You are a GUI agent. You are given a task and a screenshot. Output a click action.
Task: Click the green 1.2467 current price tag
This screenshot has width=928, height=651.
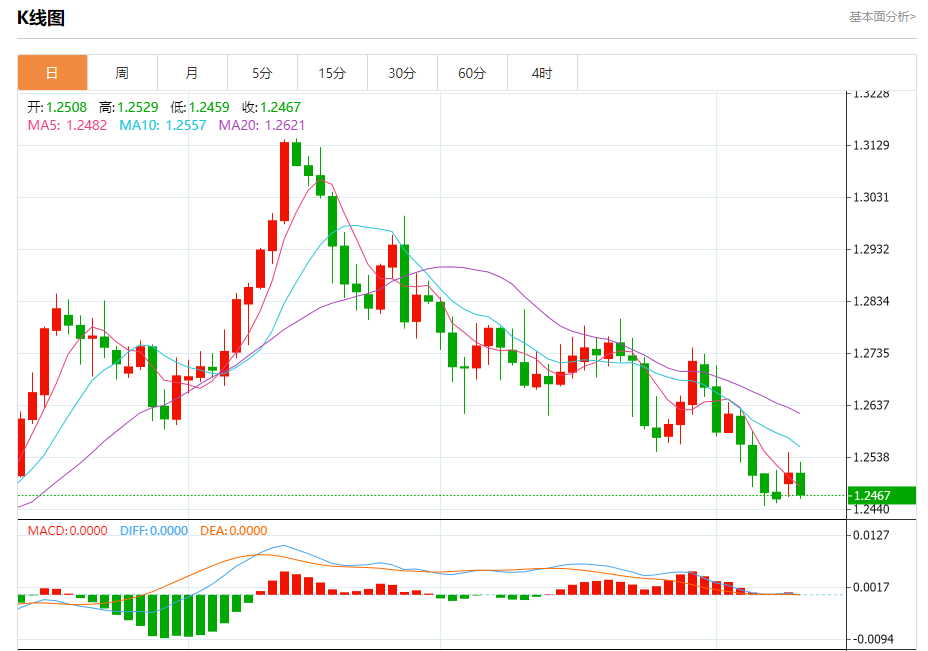[x=882, y=495]
